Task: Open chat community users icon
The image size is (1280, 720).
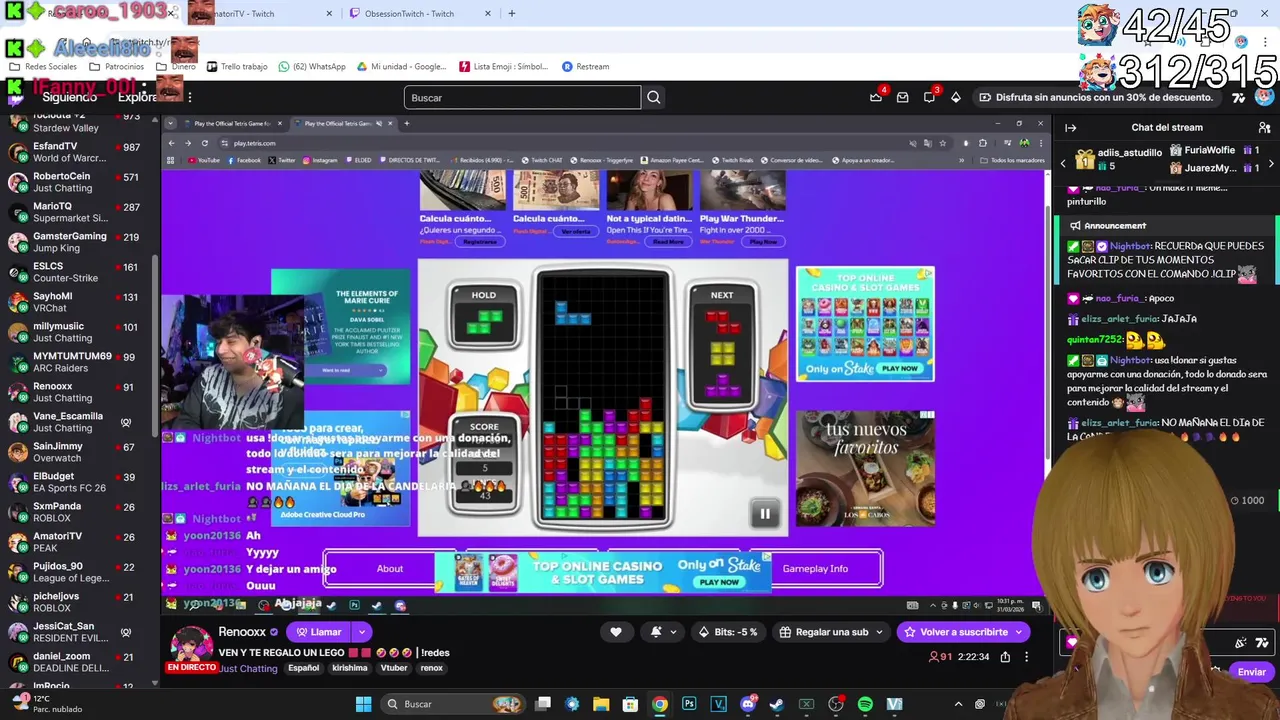Action: click(x=1264, y=127)
